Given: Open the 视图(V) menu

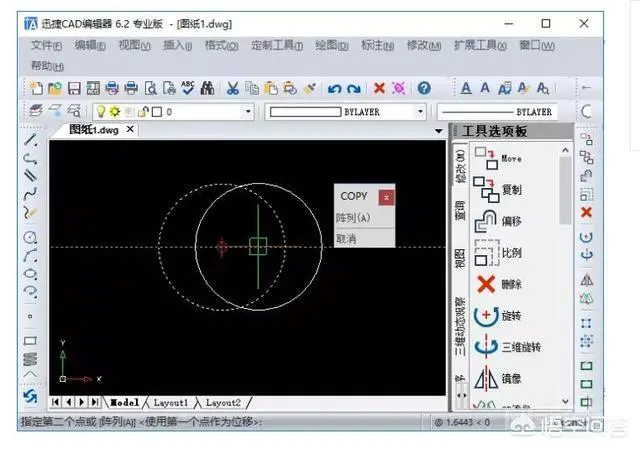Looking at the screenshot, I should click(x=134, y=45).
